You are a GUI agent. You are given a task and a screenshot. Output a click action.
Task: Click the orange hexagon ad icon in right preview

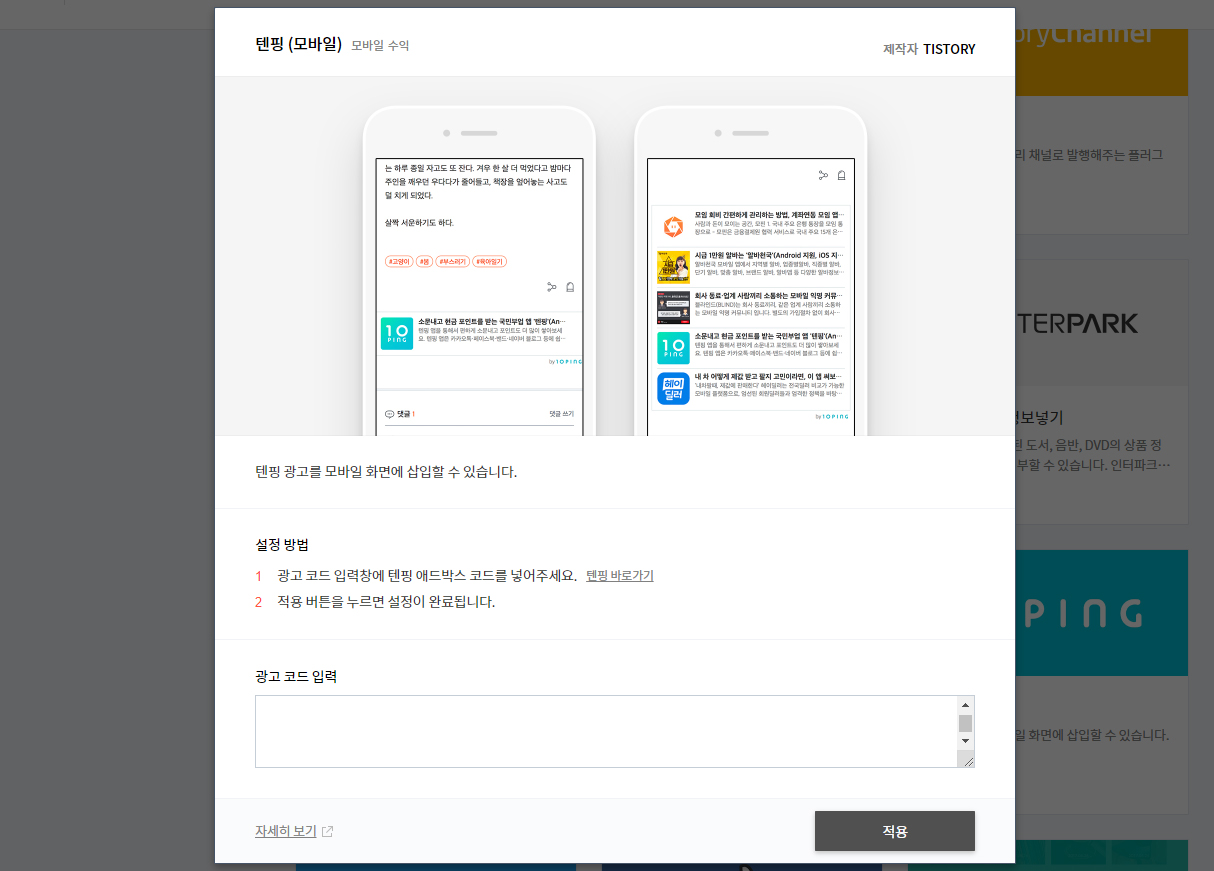click(x=673, y=227)
